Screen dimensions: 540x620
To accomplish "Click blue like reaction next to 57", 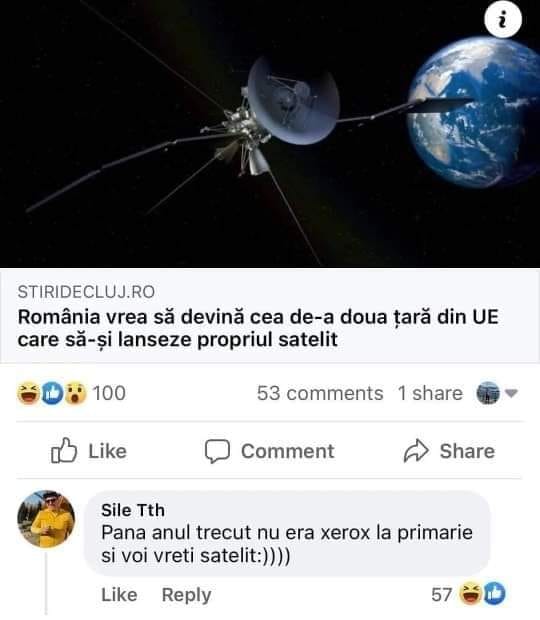I will [x=494, y=594].
